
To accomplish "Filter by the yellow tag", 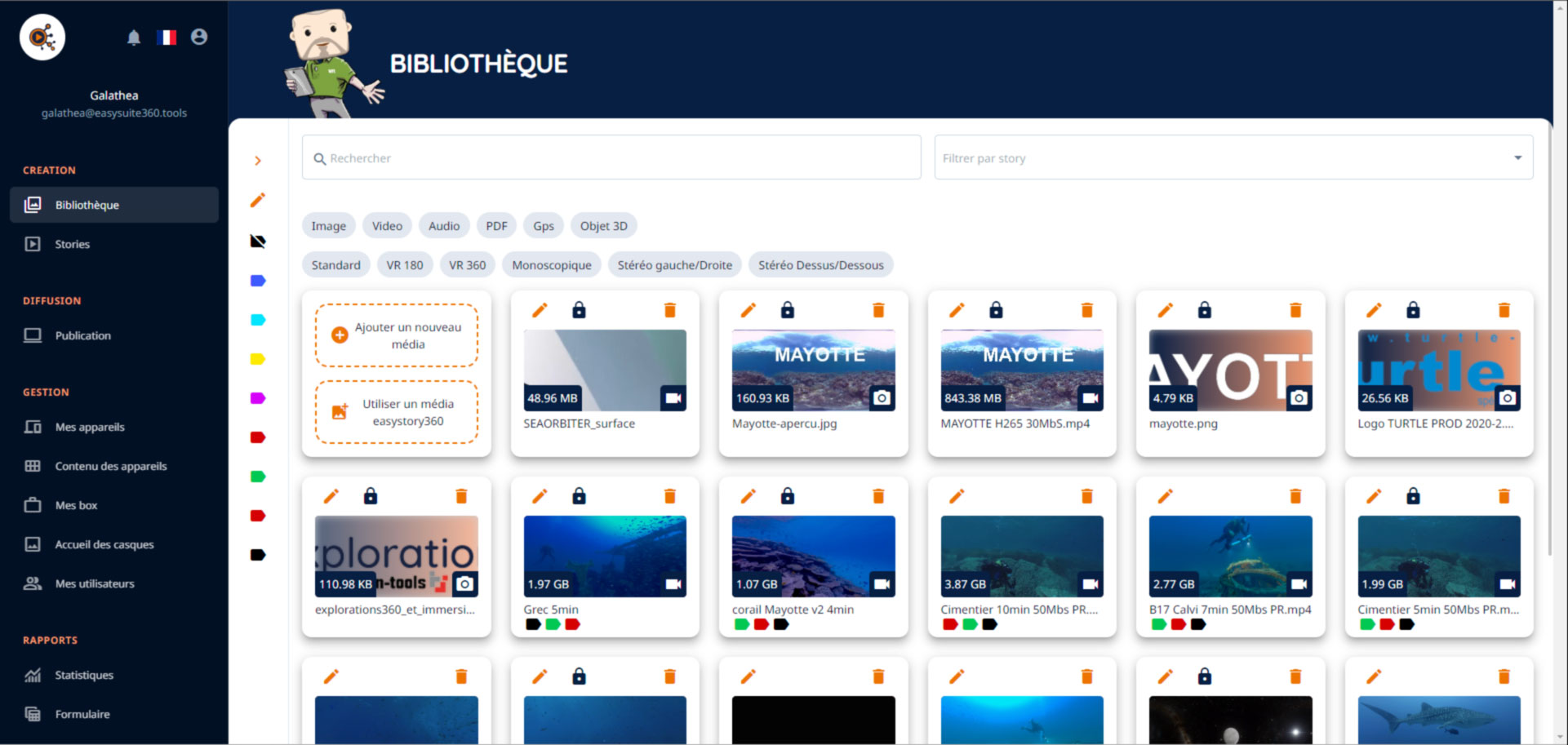I will tap(258, 359).
